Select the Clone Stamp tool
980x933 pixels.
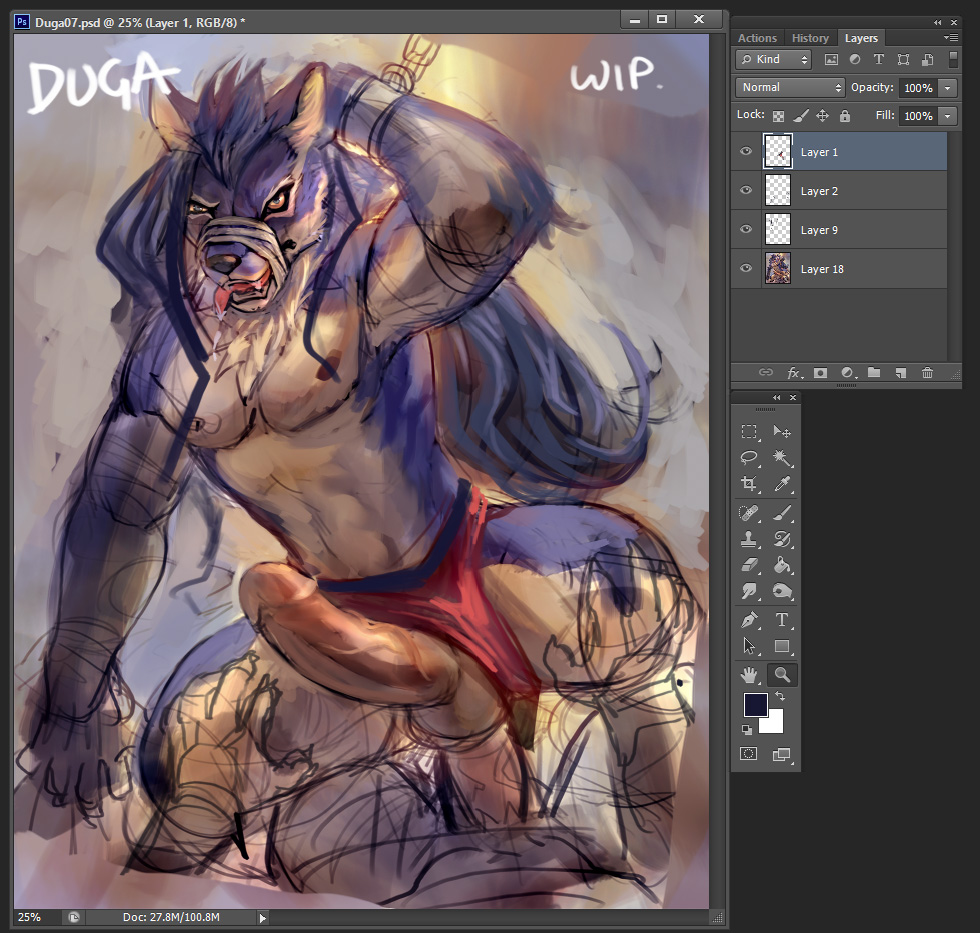tap(749, 539)
